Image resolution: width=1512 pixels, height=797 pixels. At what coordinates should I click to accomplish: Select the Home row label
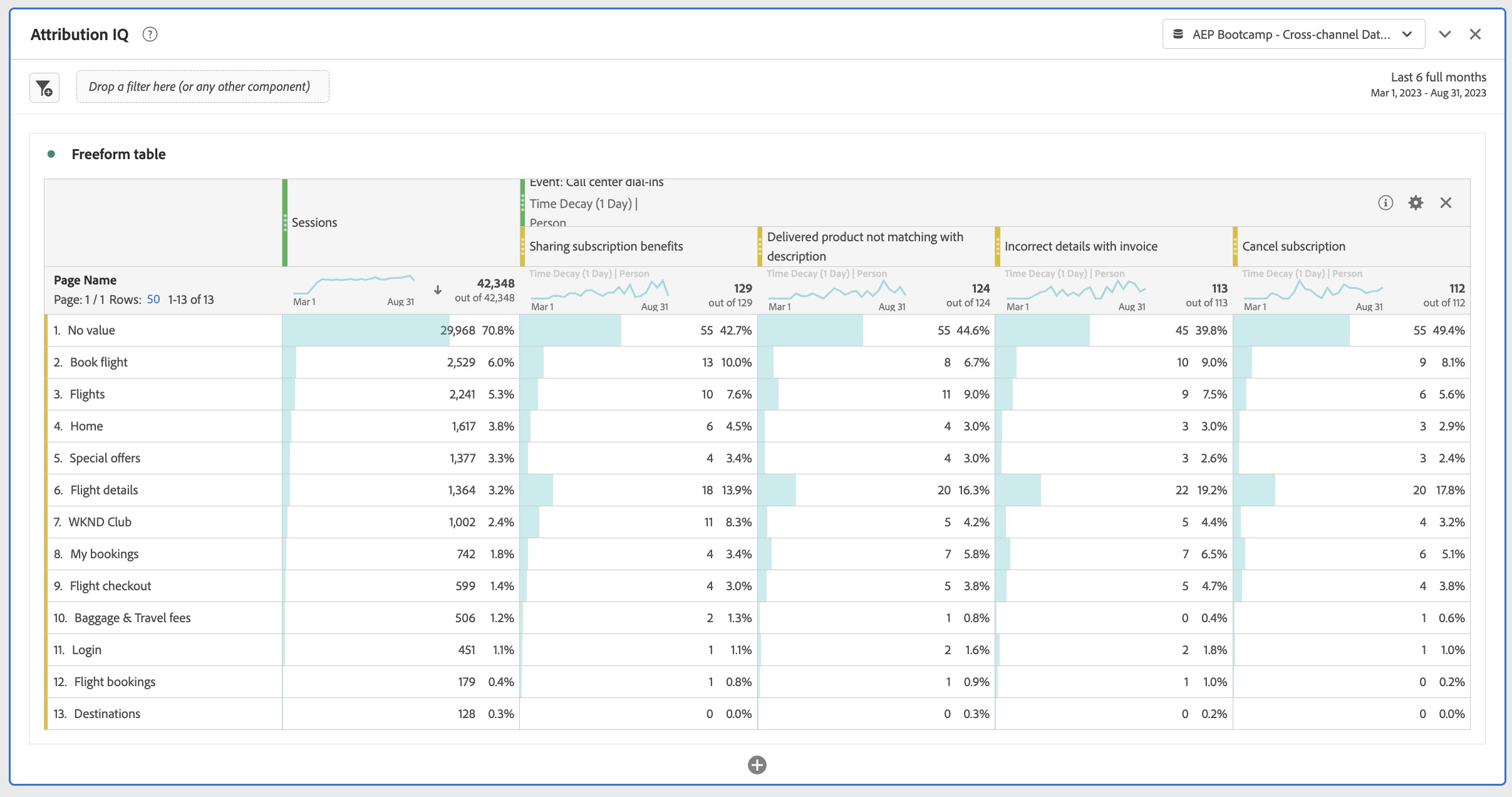click(x=86, y=426)
